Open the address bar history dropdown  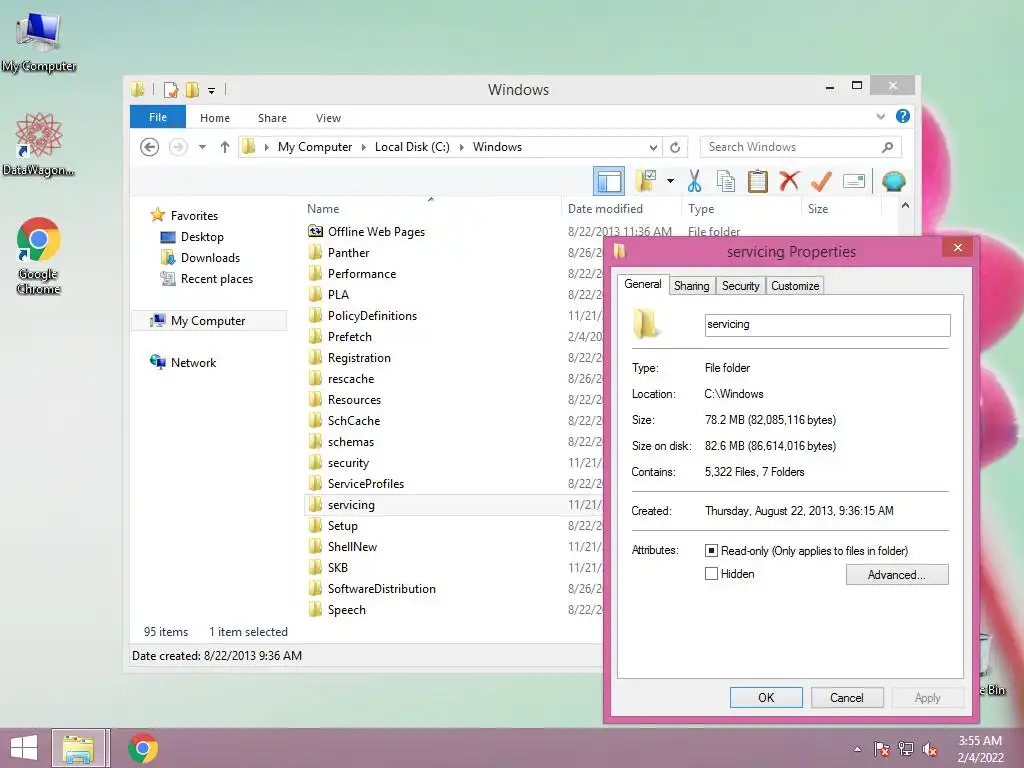653,147
